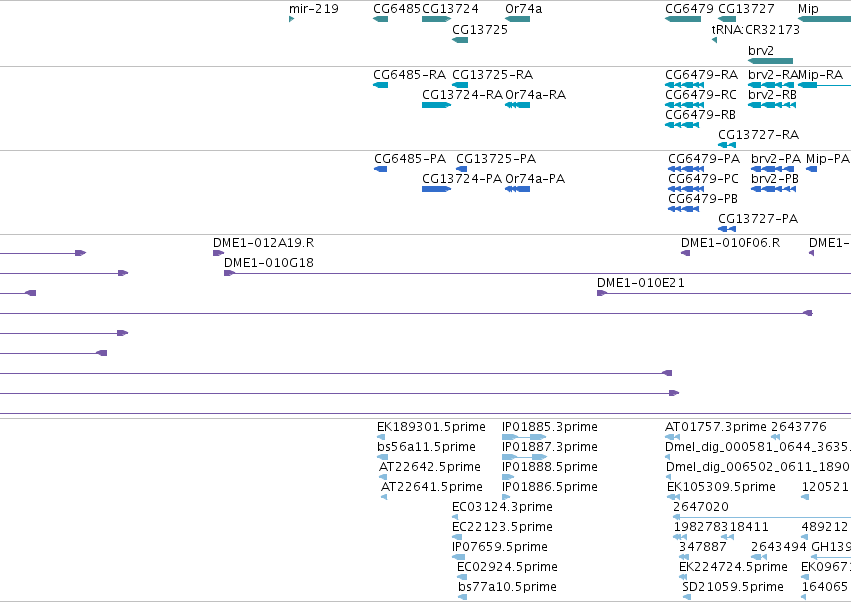Select the DME1-012A19.R clone arrow
This screenshot has height=602, width=851.
click(218, 253)
